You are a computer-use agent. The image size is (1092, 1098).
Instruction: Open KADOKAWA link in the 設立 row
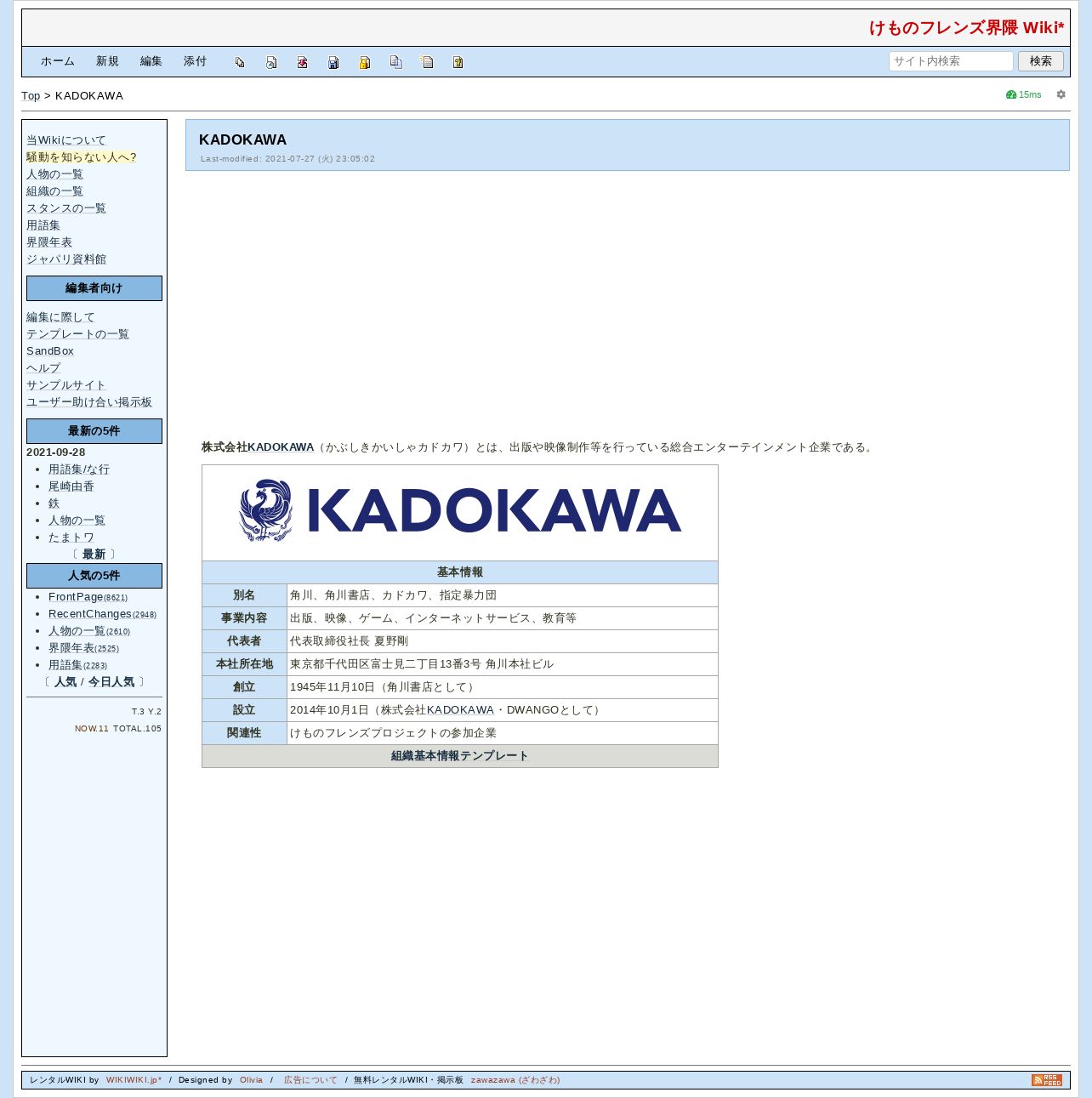click(460, 710)
